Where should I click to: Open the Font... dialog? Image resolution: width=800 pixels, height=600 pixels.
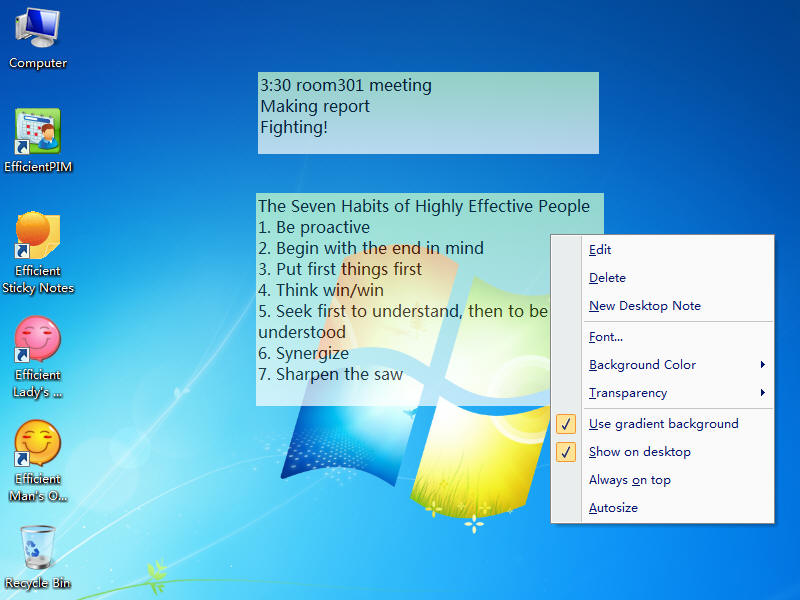605,337
